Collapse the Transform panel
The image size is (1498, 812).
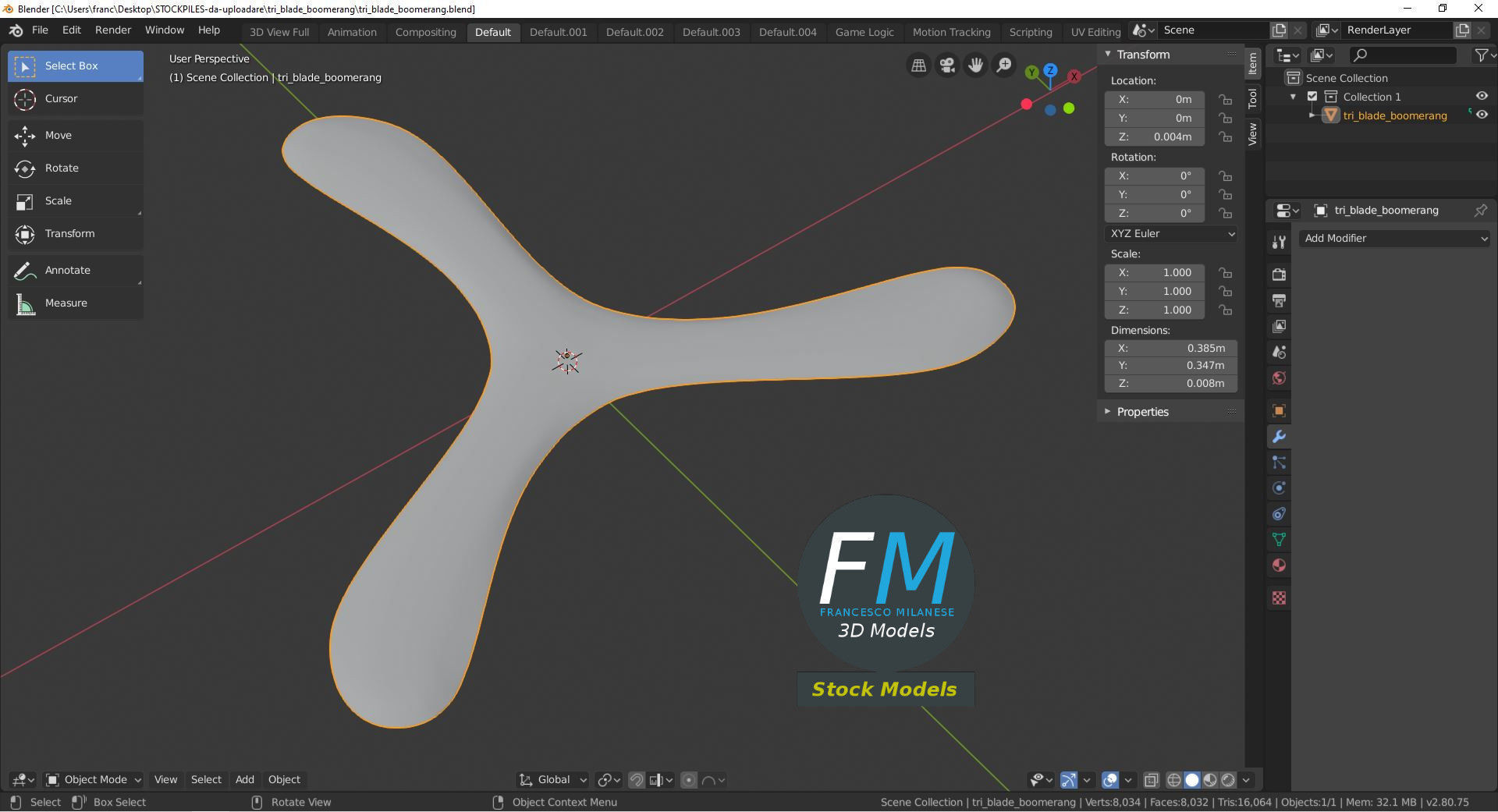[x=1108, y=55]
